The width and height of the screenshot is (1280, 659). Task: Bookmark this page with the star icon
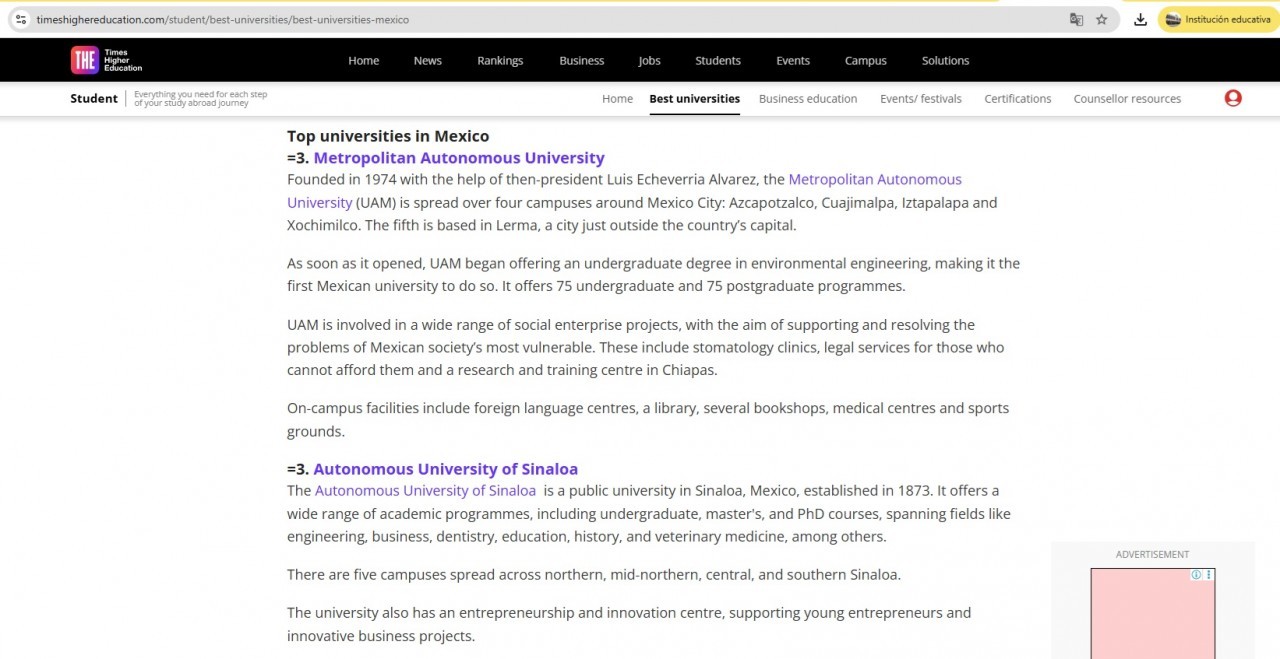[1102, 19]
